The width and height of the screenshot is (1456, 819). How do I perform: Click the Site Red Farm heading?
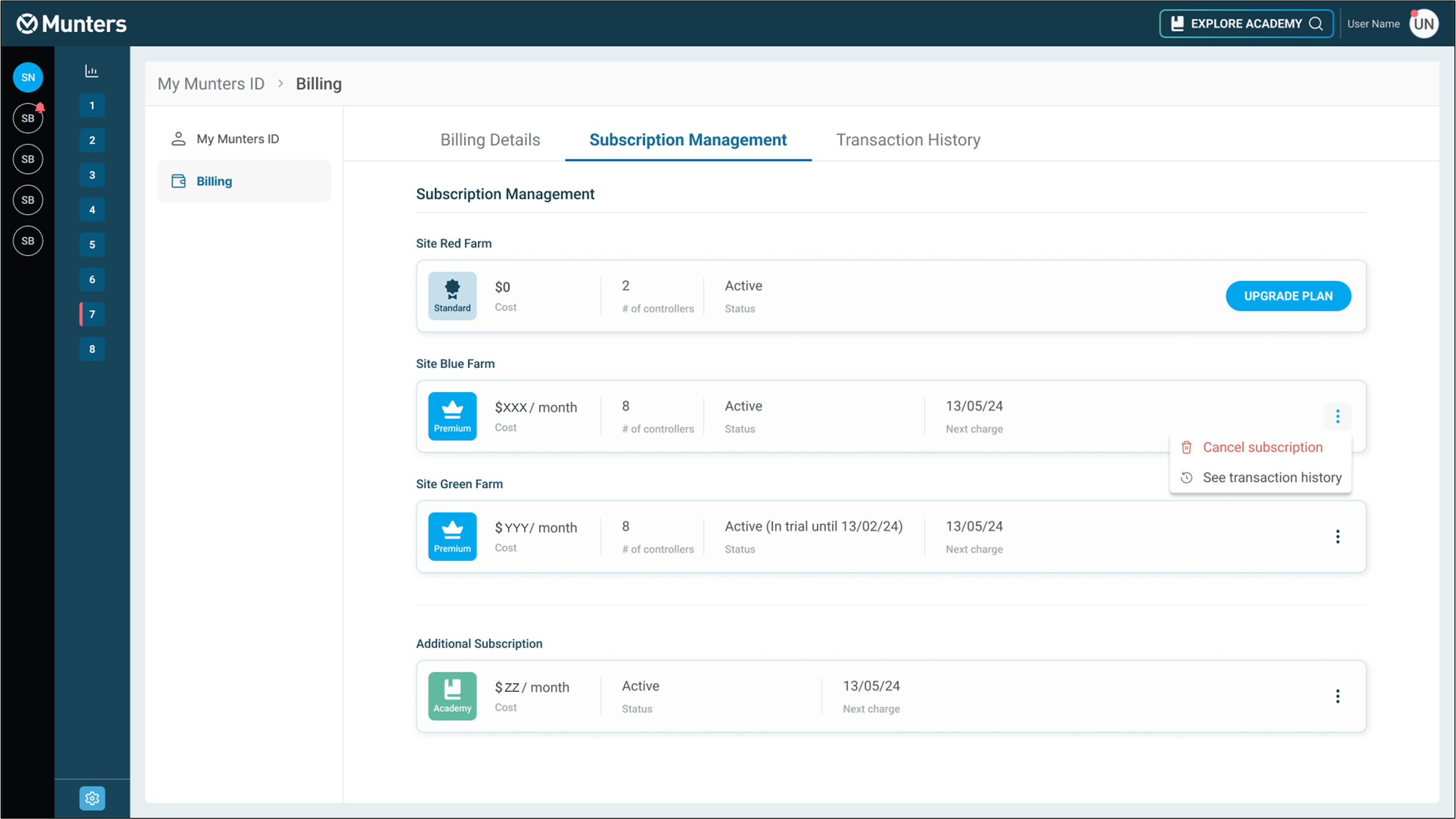(x=454, y=244)
